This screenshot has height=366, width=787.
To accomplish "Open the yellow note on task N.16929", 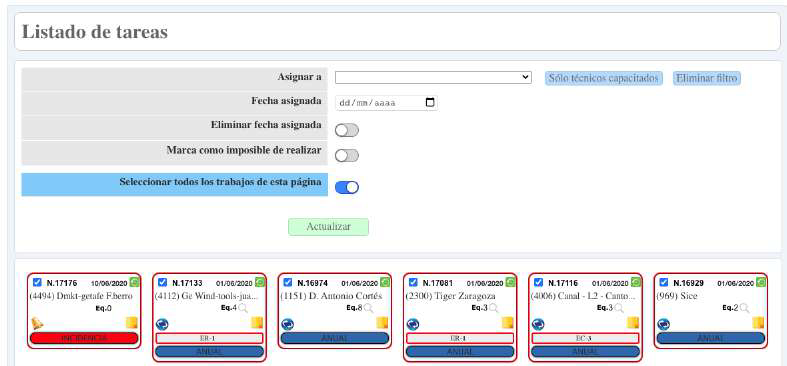I will (x=758, y=322).
